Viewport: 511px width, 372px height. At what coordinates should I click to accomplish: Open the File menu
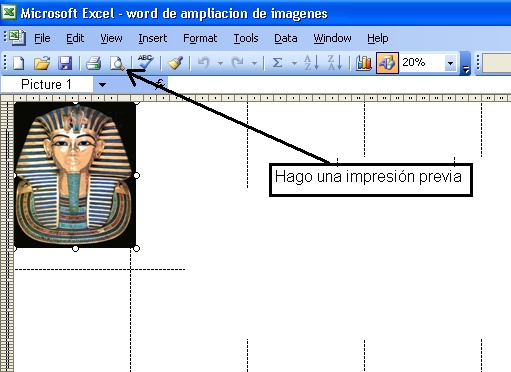pyautogui.click(x=42, y=38)
